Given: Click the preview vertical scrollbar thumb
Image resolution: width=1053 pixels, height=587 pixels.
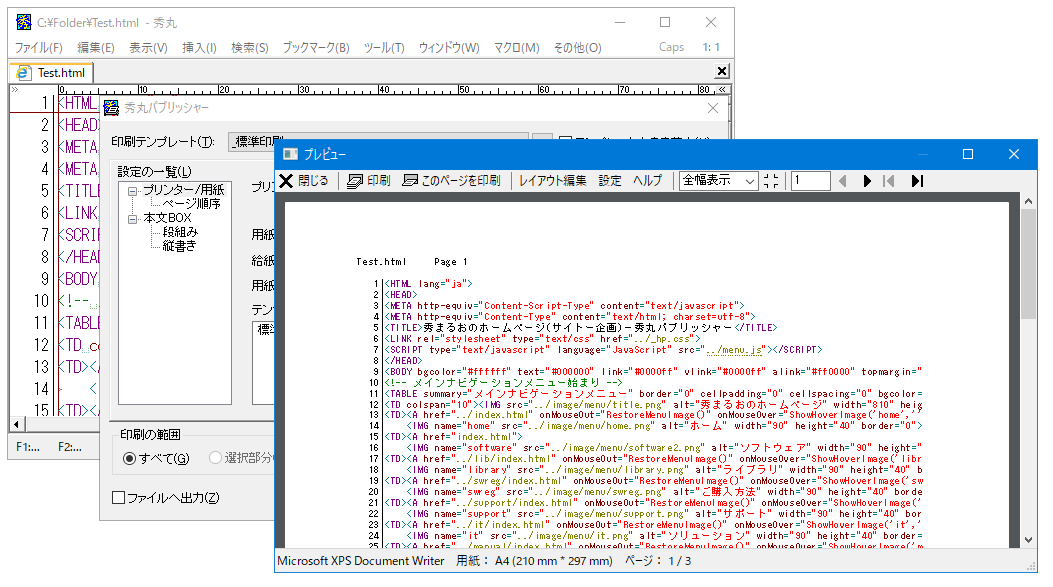Looking at the screenshot, I should click(x=1029, y=264).
